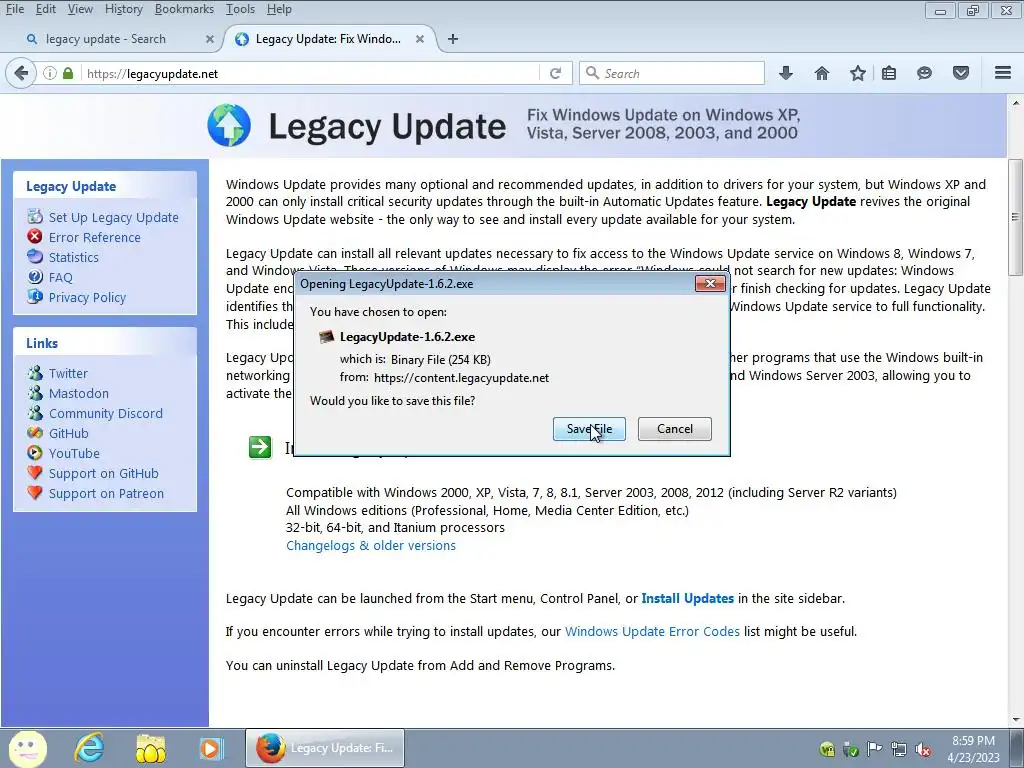Click the Legacy Update globe logo
Image resolution: width=1024 pixels, height=768 pixels.
pyautogui.click(x=229, y=125)
